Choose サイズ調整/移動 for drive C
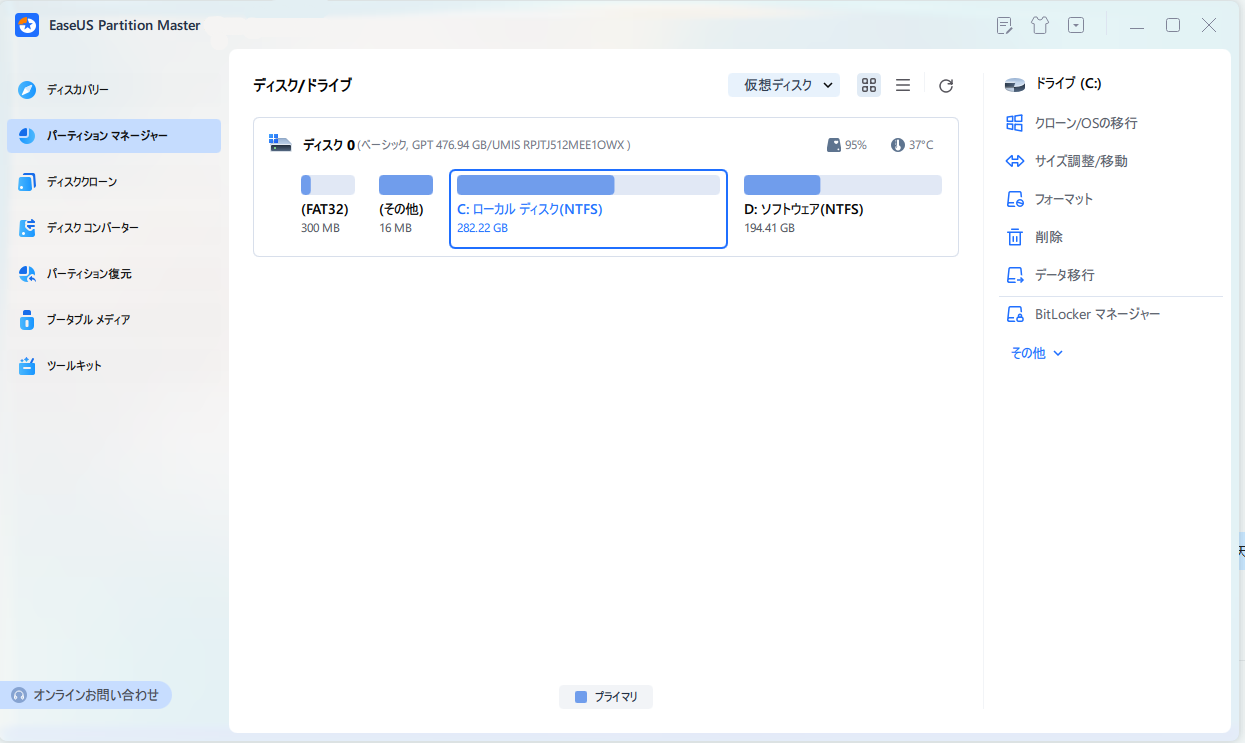The image size is (1245, 743). [x=1081, y=161]
